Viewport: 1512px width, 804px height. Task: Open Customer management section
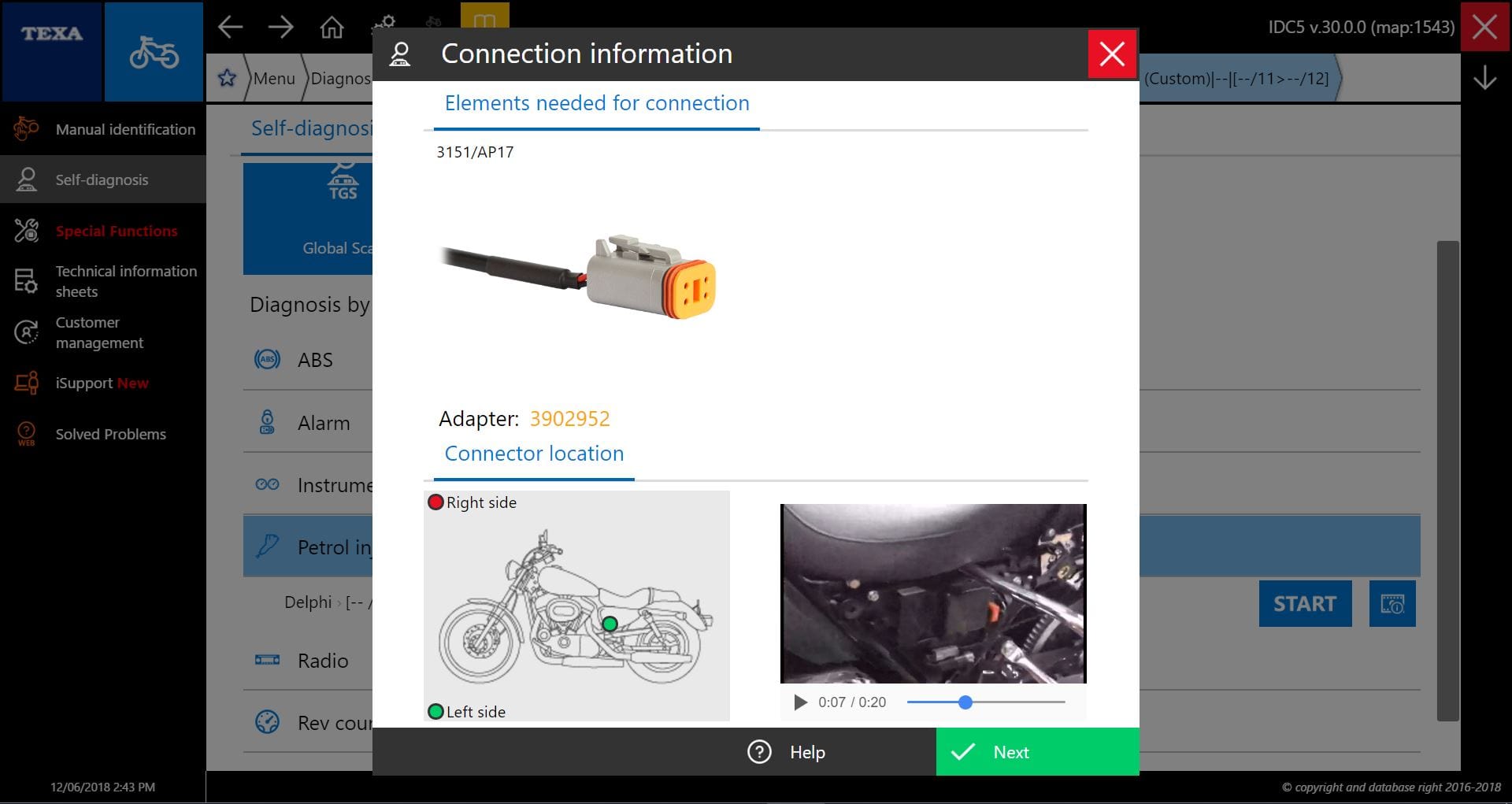pos(98,332)
